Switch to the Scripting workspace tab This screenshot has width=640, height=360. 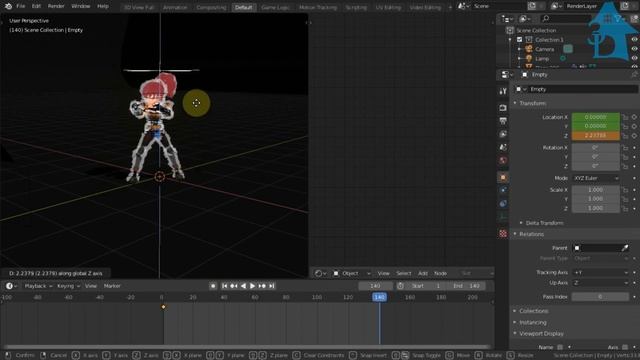356,7
